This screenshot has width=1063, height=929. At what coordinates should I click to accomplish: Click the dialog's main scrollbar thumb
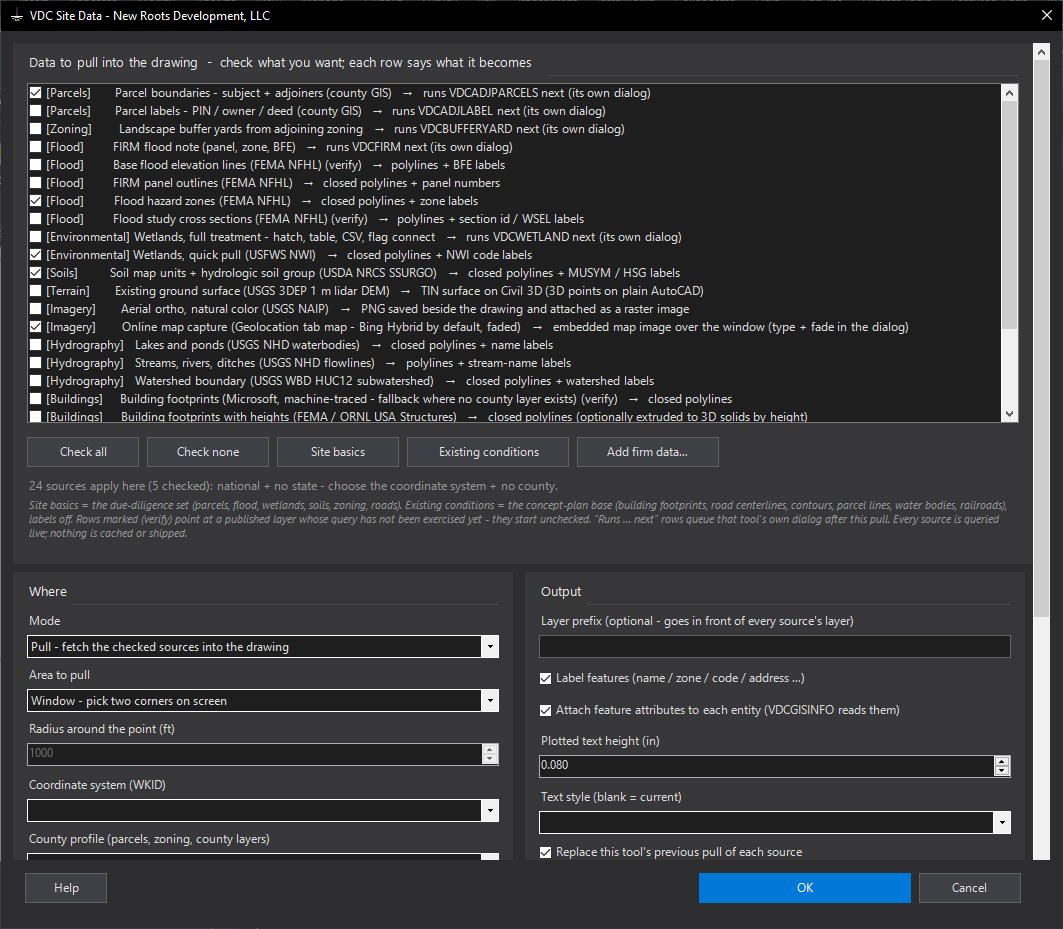(x=1041, y=339)
